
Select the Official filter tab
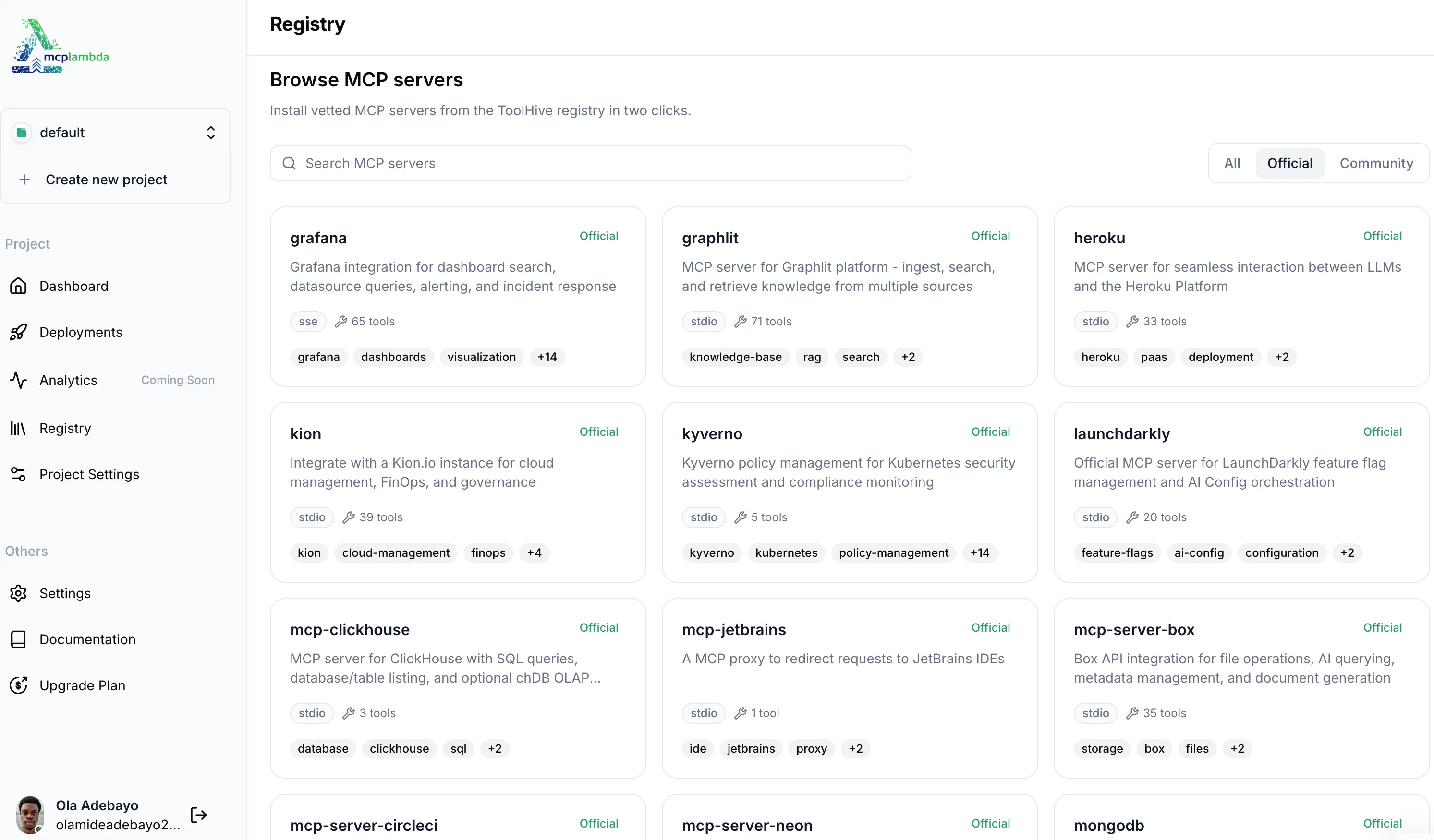(x=1289, y=163)
